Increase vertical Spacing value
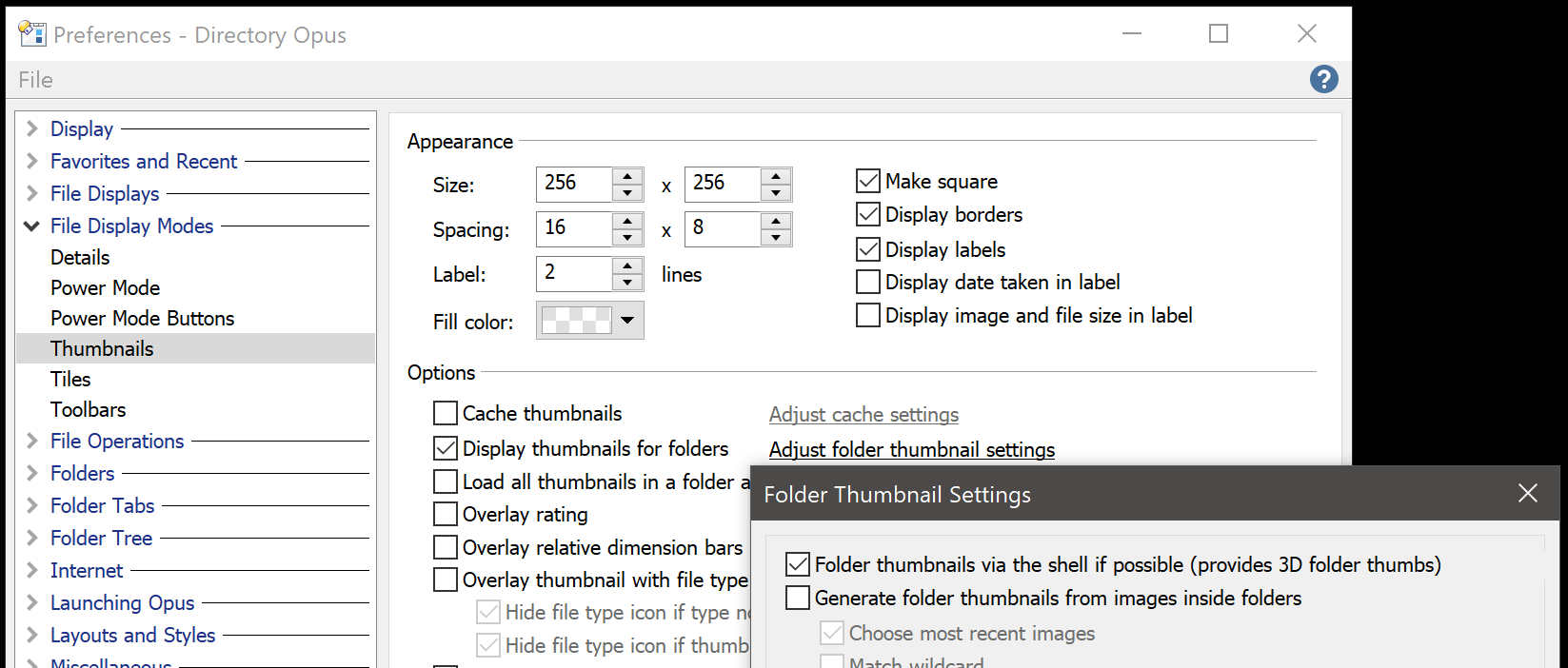The image size is (1568, 668). 776,221
